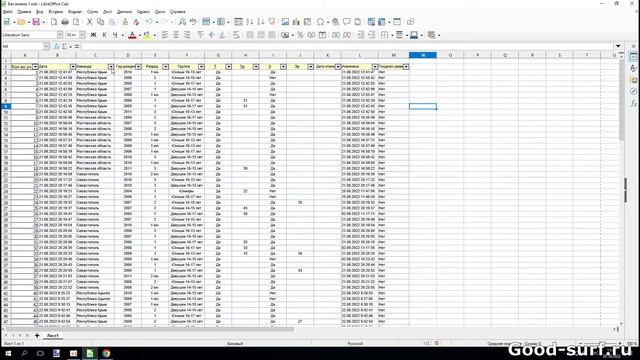Apply underline formatting (Ч)

pyautogui.click(x=115, y=35)
